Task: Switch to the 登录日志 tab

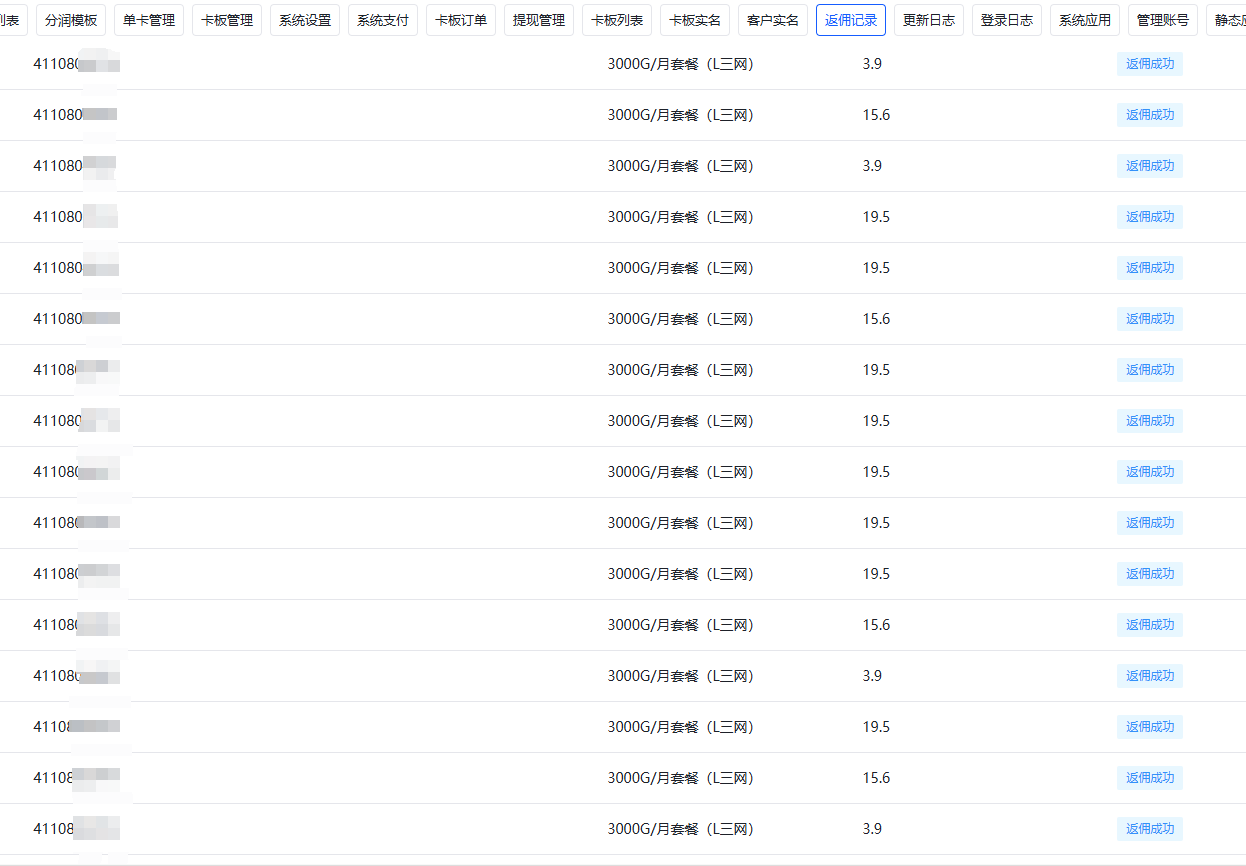Action: (x=1007, y=20)
